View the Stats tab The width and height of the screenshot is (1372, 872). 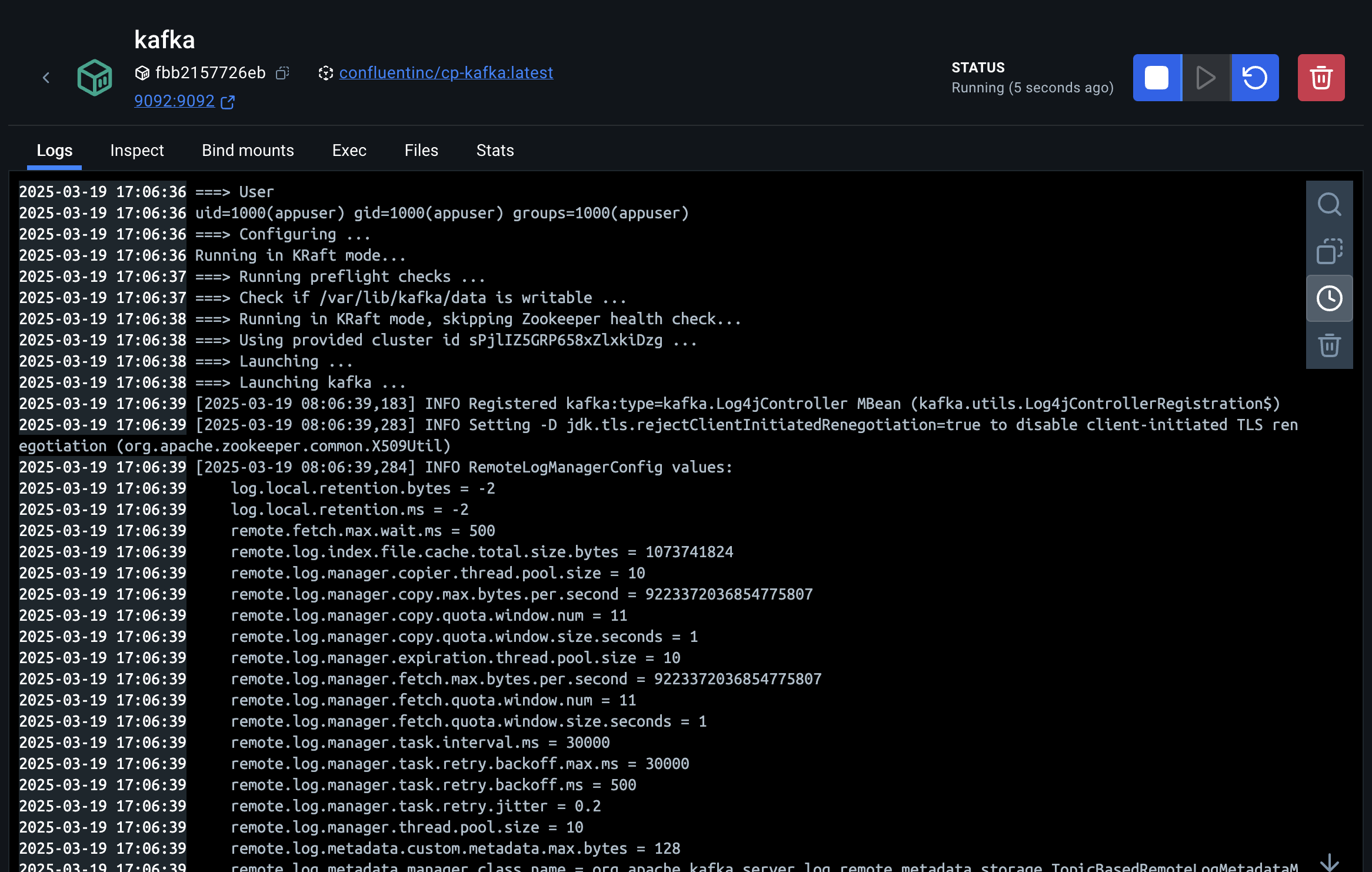click(495, 151)
